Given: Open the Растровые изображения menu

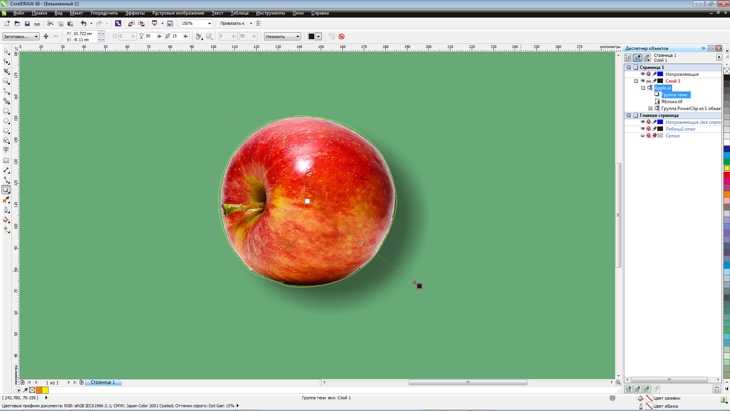Looking at the screenshot, I should coord(178,13).
